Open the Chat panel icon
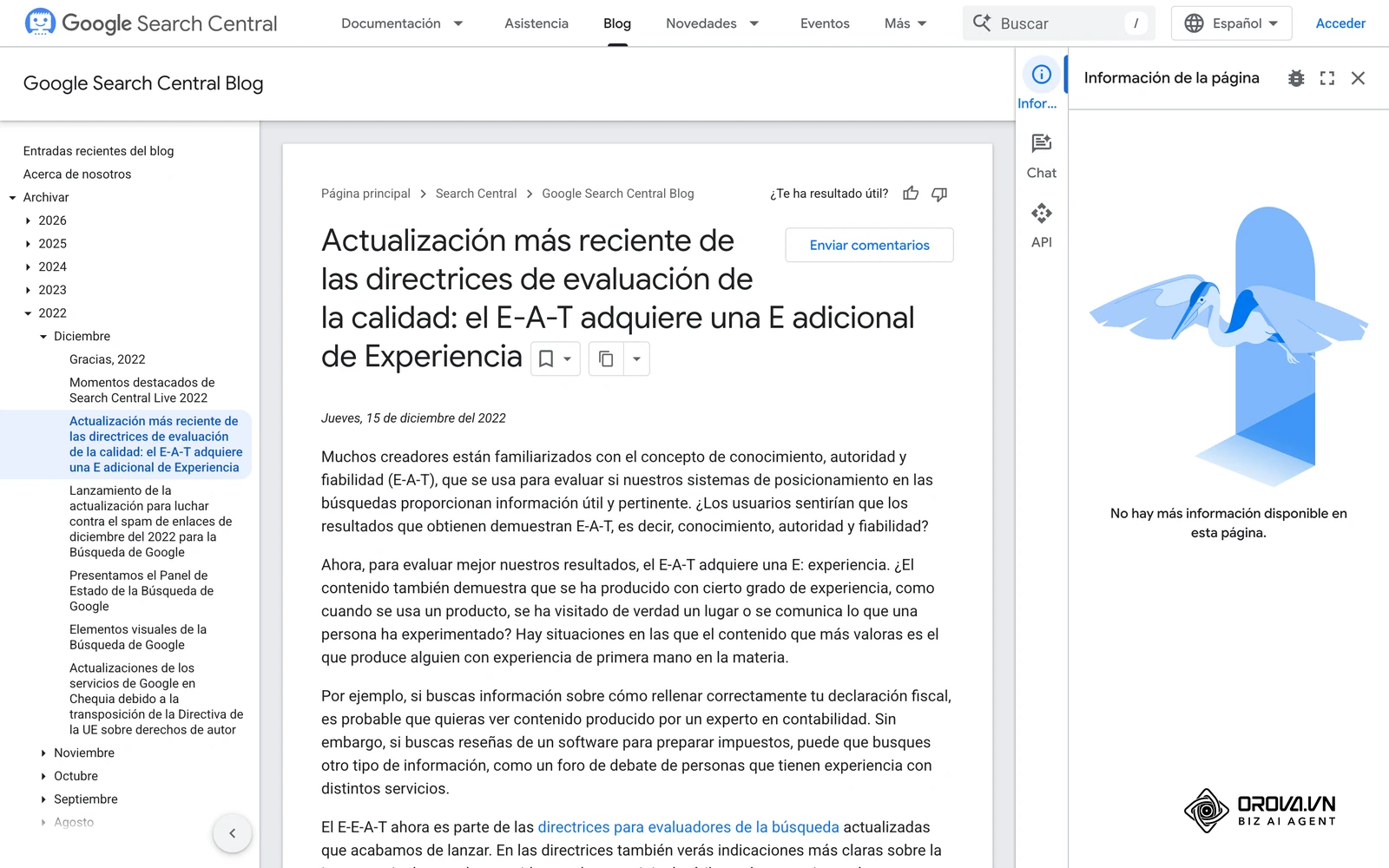Viewport: 1389px width, 868px height. pyautogui.click(x=1041, y=143)
